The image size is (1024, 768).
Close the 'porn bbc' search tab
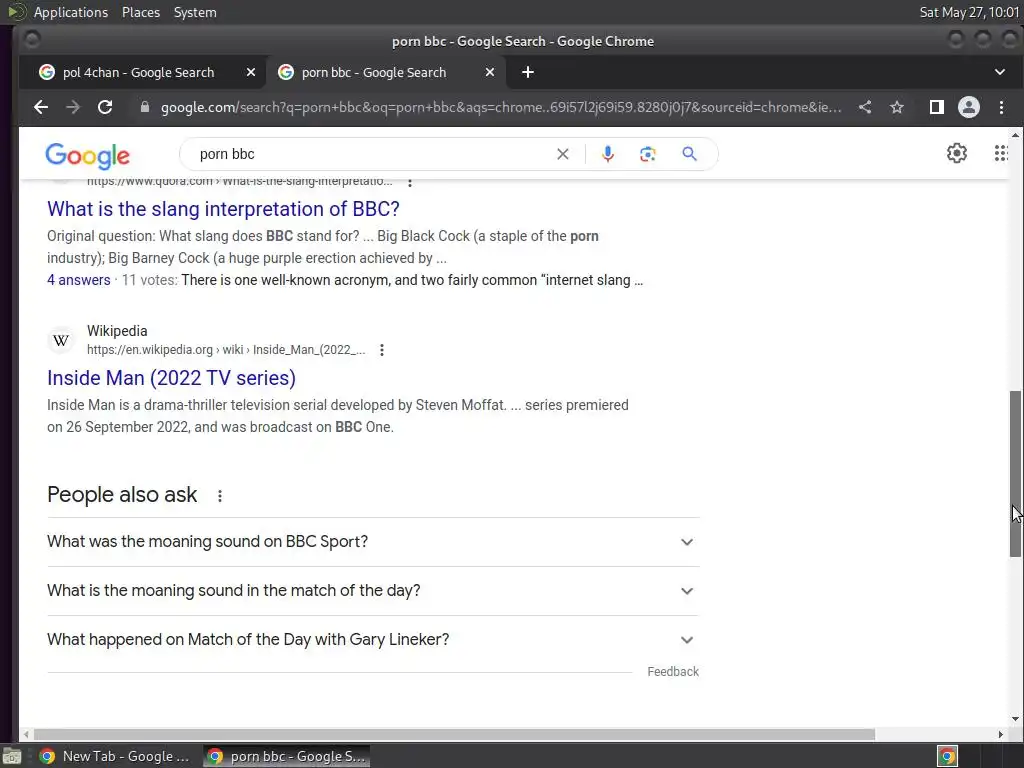[490, 72]
